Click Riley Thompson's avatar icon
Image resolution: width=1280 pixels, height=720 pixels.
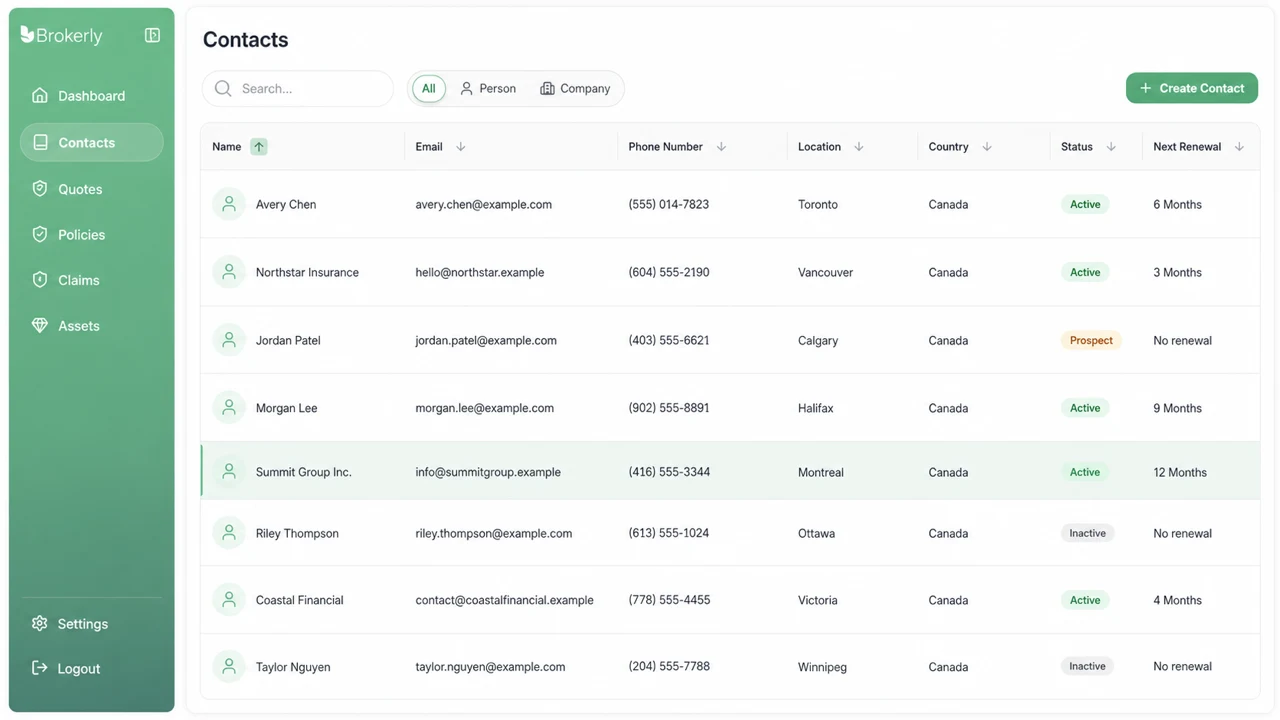pyautogui.click(x=229, y=533)
